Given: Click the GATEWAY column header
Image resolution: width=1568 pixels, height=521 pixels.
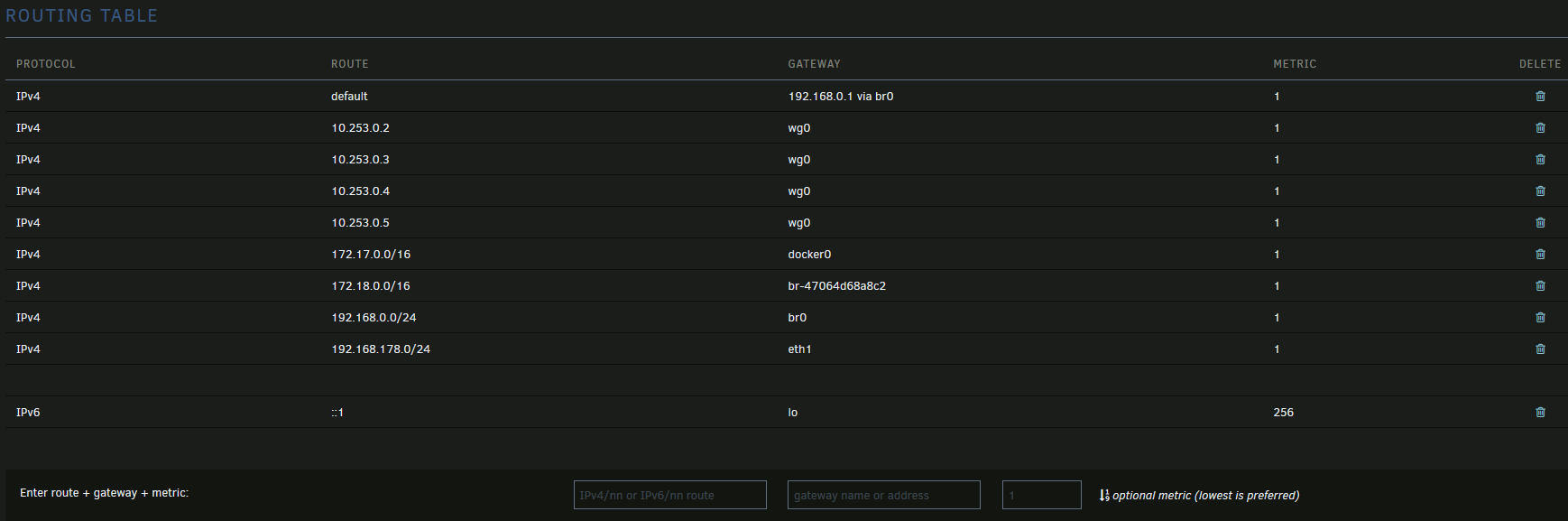Looking at the screenshot, I should pos(814,64).
